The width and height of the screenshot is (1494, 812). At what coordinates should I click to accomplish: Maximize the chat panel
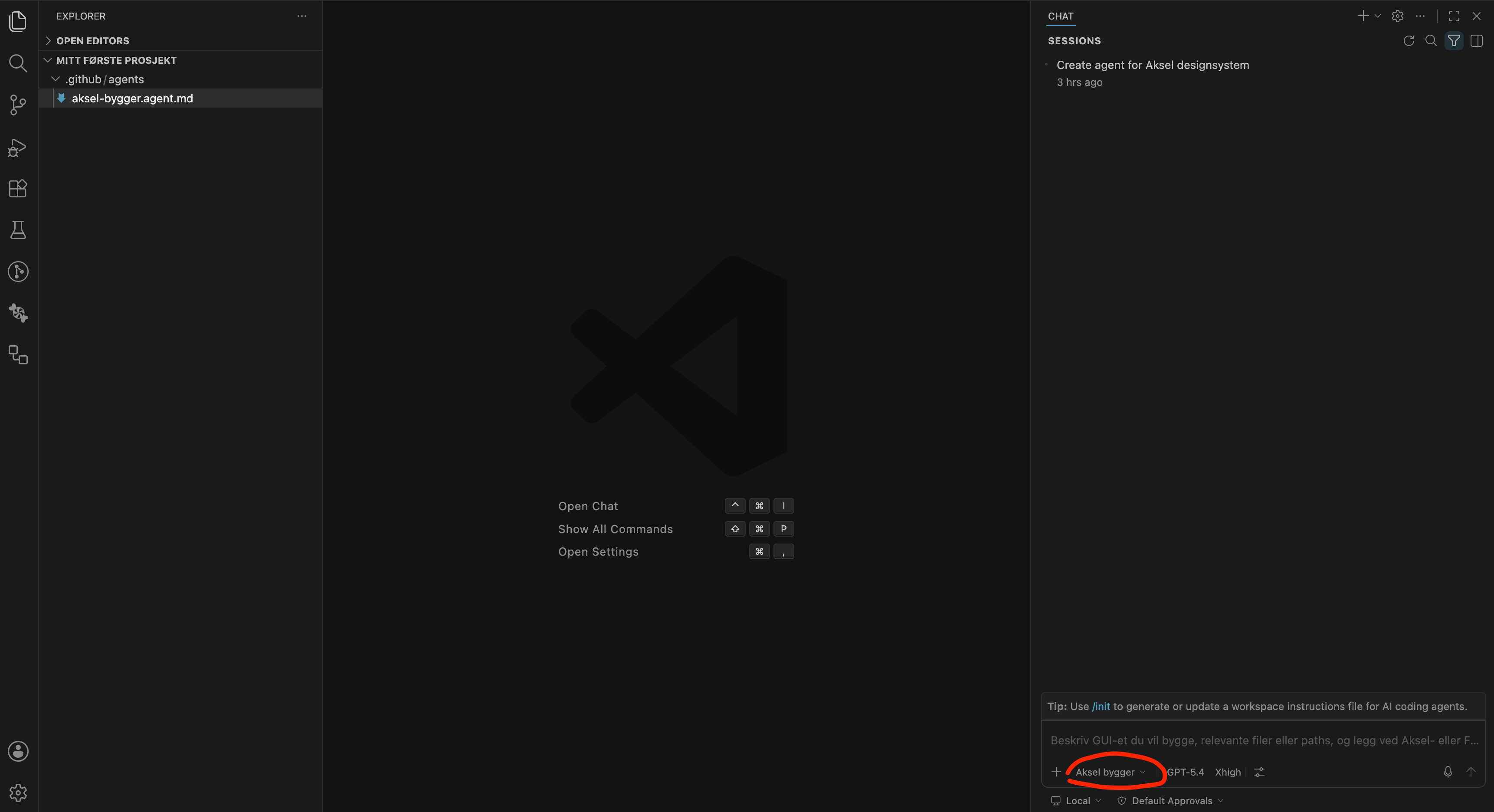(1454, 16)
